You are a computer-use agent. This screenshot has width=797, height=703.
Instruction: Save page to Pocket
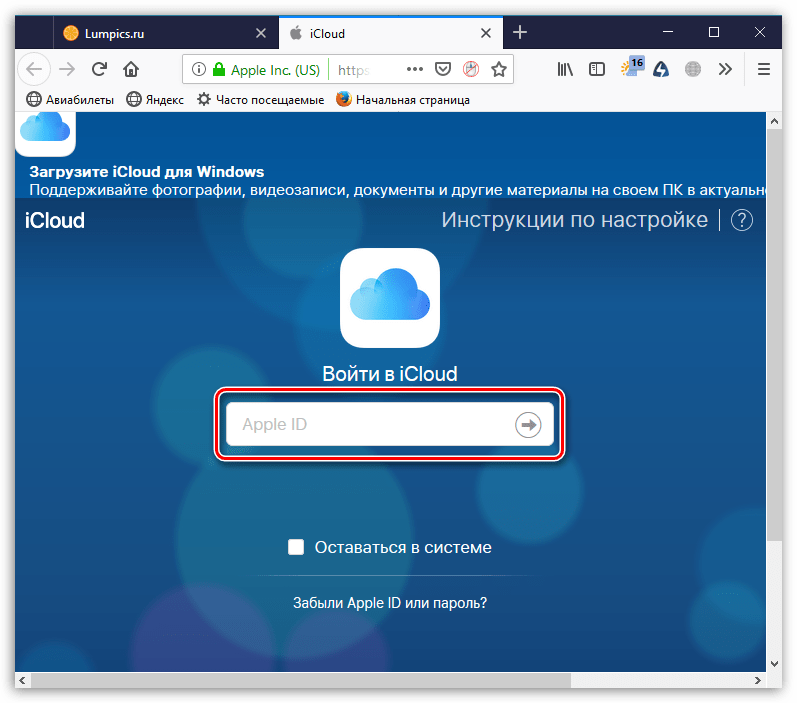(443, 69)
